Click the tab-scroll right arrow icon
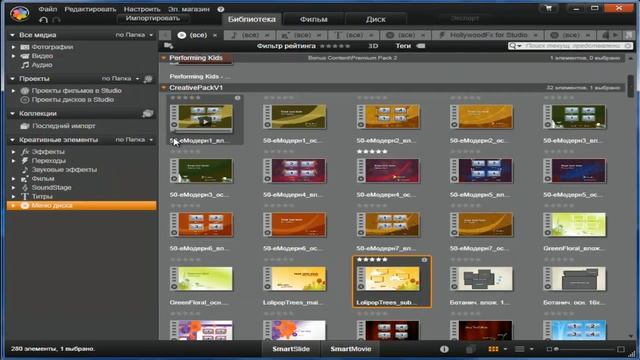 [615, 35]
